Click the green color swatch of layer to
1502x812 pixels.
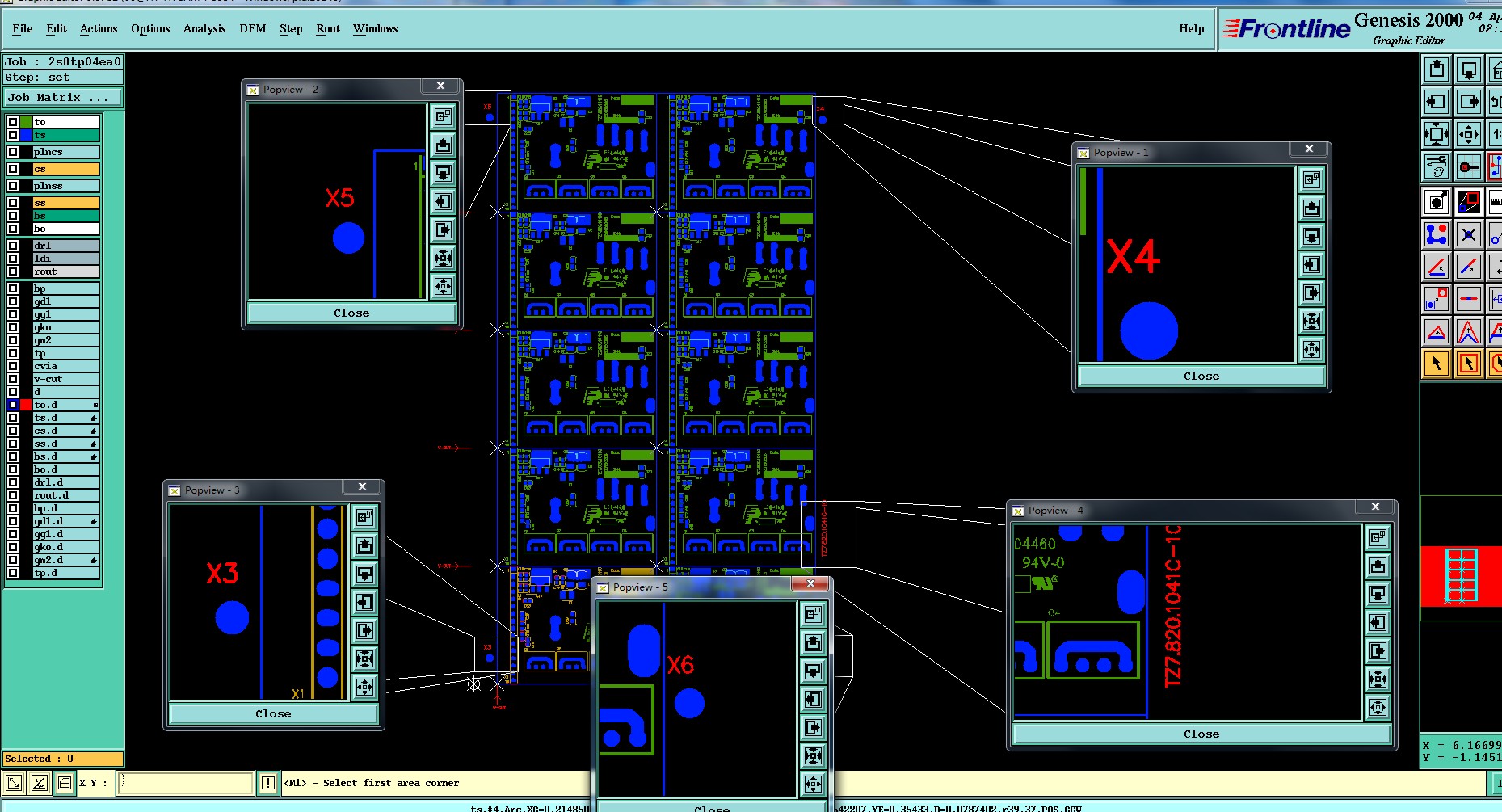[x=26, y=122]
